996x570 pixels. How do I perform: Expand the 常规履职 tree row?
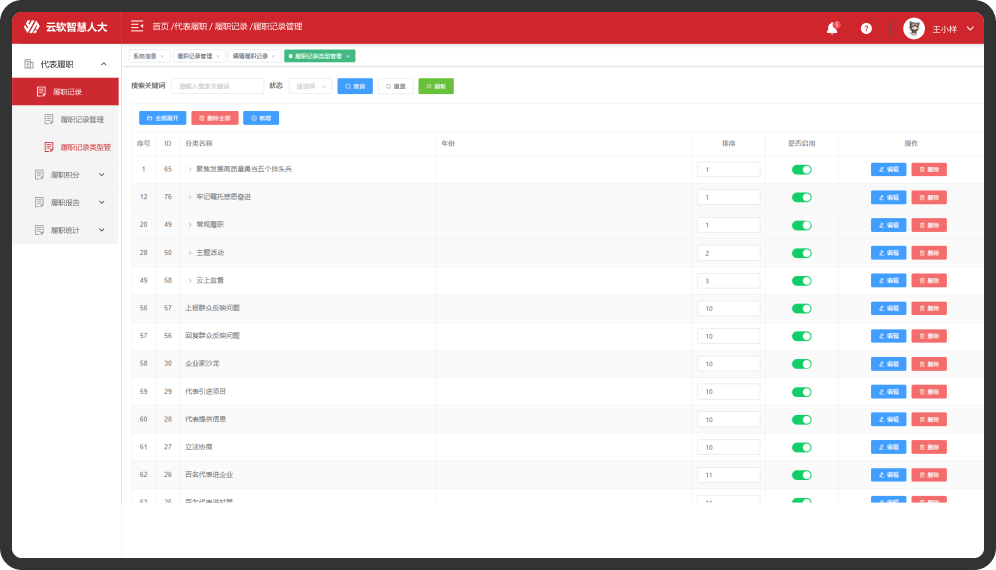[190, 225]
